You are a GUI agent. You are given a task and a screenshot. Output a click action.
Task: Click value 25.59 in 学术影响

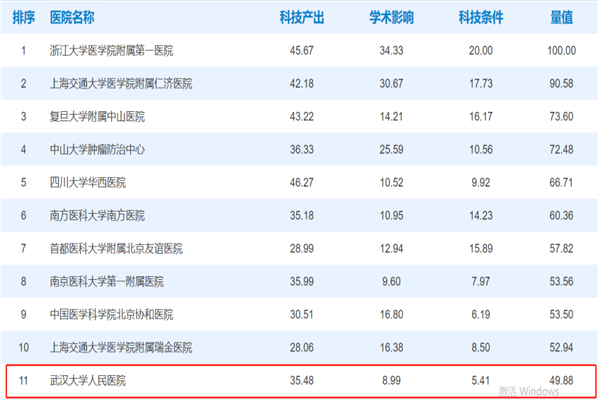click(391, 149)
